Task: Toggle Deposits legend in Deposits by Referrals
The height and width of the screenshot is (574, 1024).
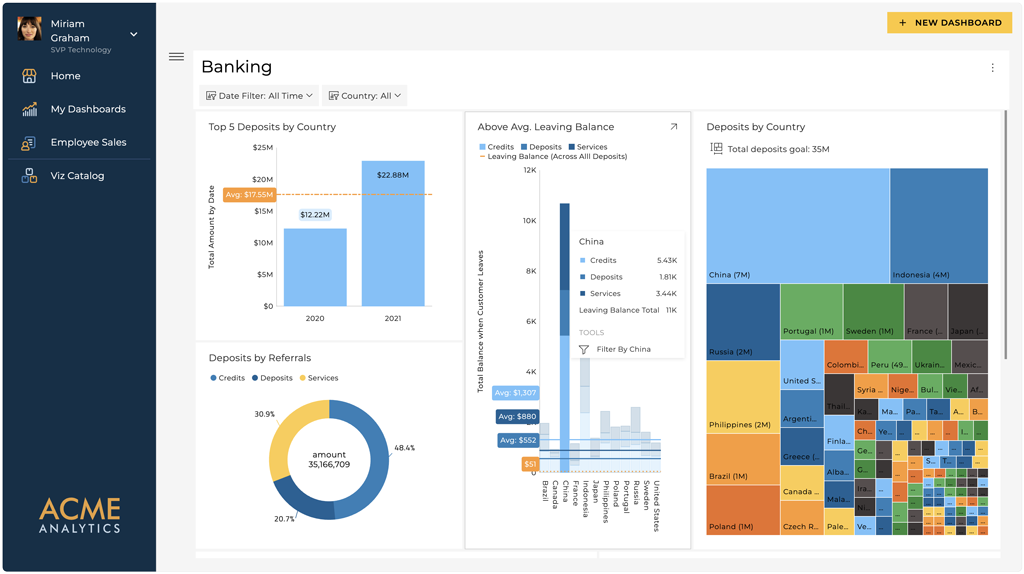Action: point(272,378)
